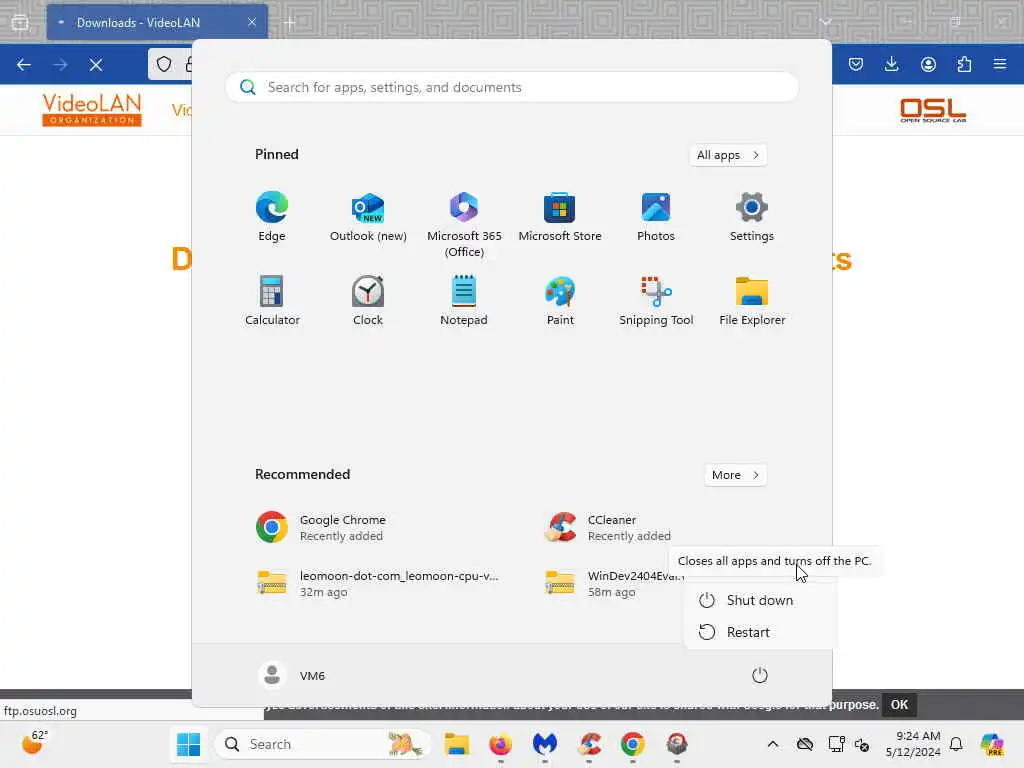Open Malwarebytes from the taskbar
The height and width of the screenshot is (768, 1024).
point(545,744)
